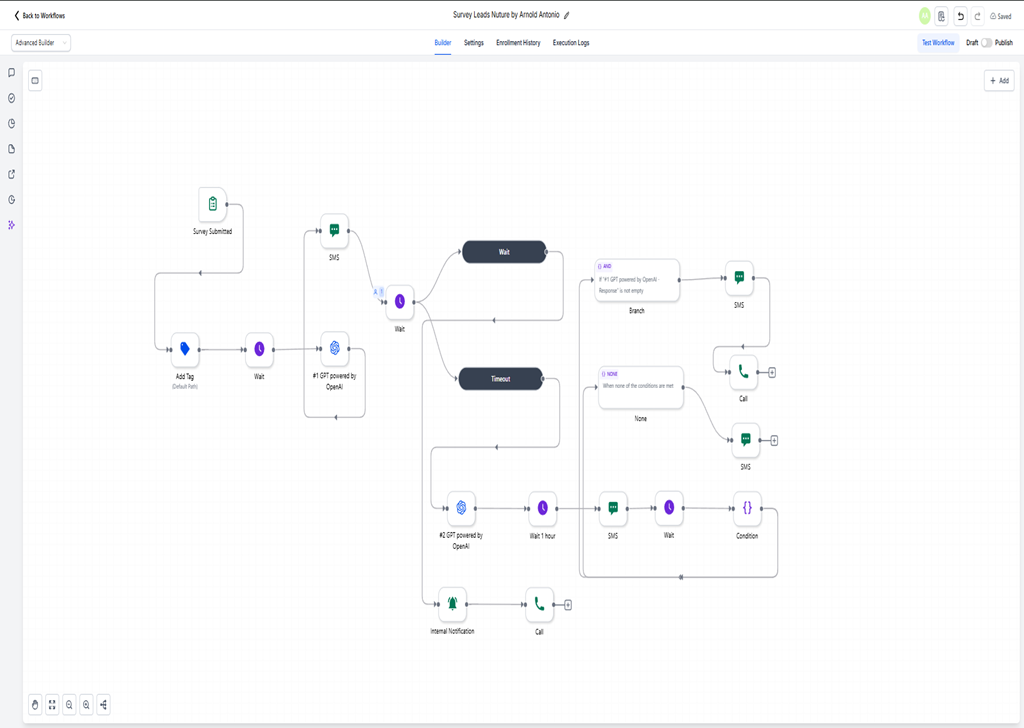Open the history clock icon in sidebar
This screenshot has height=728, width=1024.
point(11,200)
